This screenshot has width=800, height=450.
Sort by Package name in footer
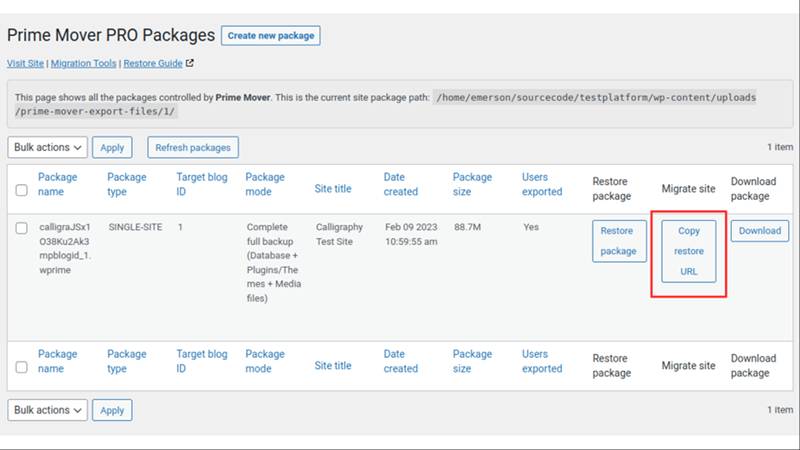(x=57, y=361)
